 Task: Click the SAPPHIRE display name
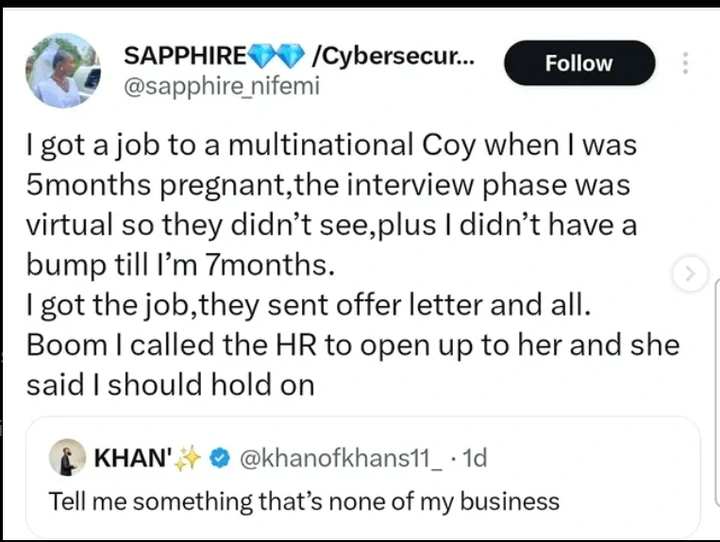[x=184, y=57]
